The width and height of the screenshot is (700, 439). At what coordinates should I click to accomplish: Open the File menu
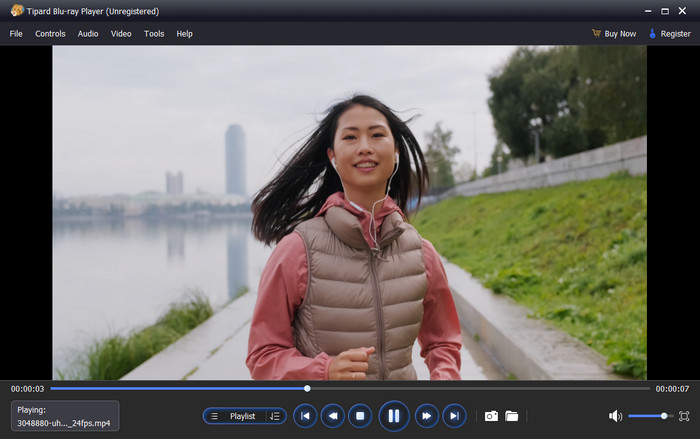tap(16, 33)
